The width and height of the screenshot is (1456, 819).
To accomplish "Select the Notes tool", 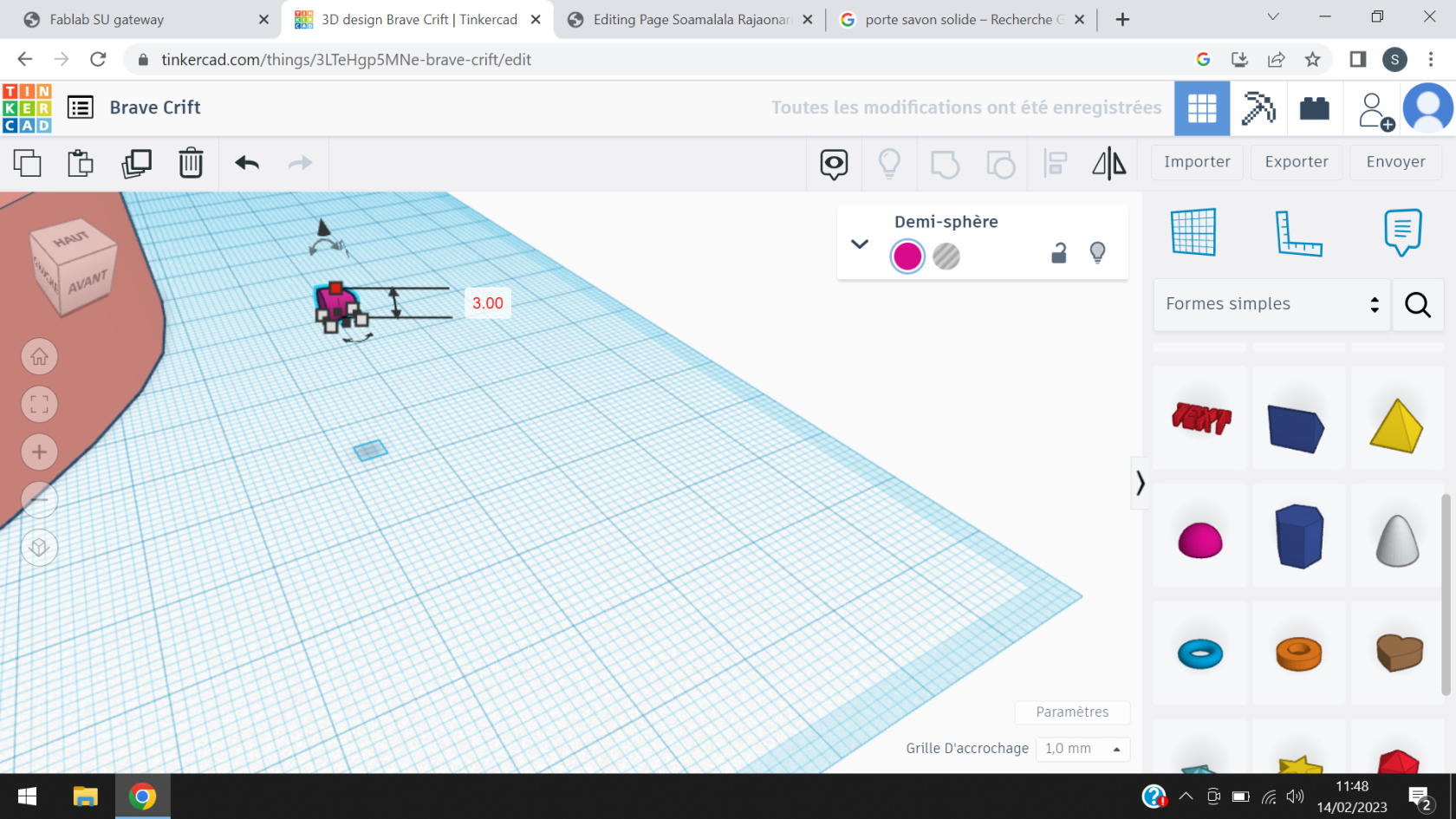I will [1402, 232].
